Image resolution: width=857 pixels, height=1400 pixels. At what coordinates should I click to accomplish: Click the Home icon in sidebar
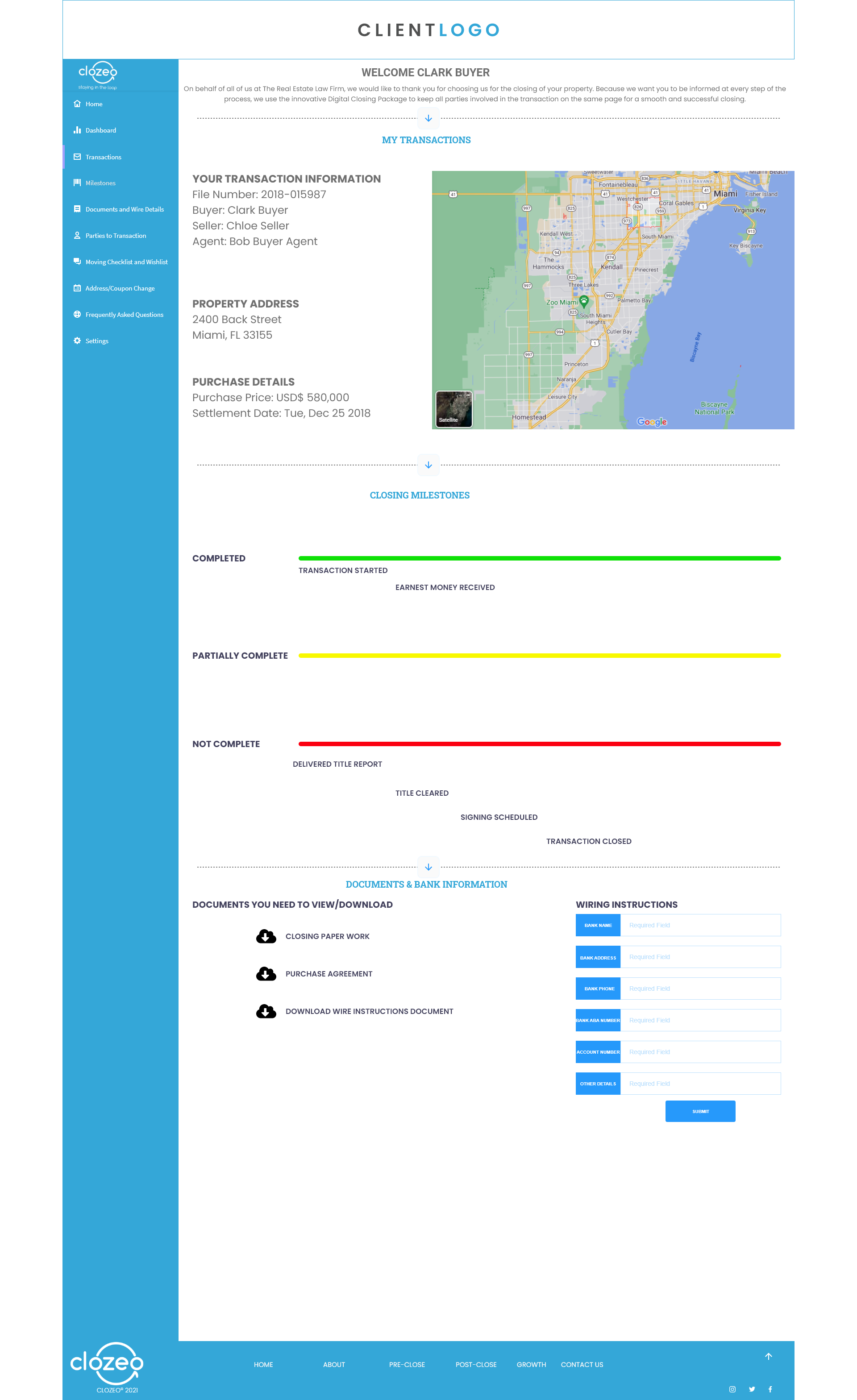point(77,104)
